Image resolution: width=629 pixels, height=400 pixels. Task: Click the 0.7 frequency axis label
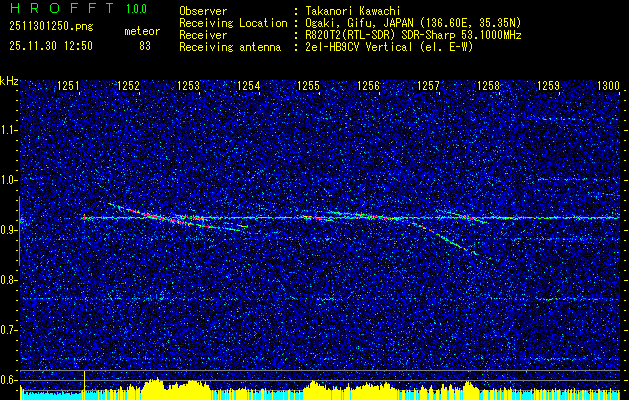pos(9,330)
